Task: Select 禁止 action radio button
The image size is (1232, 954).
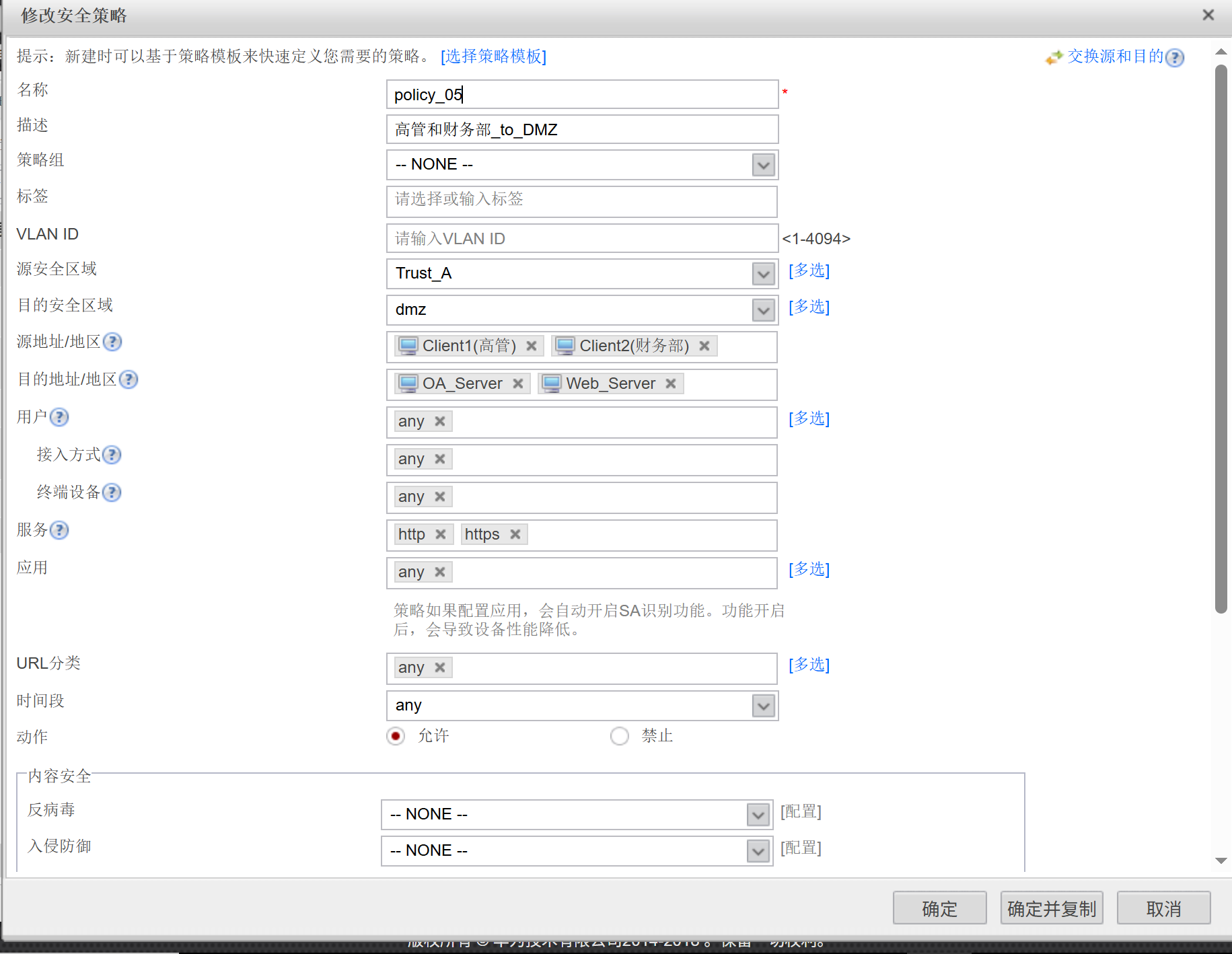Action: pos(620,736)
